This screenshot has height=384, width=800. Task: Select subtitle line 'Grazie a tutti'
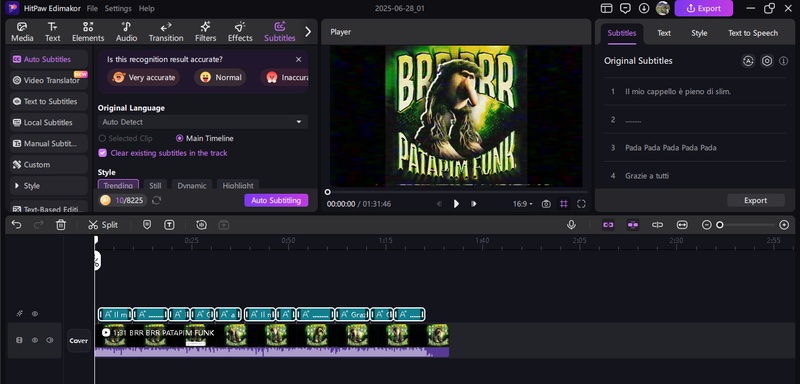[x=695, y=175]
